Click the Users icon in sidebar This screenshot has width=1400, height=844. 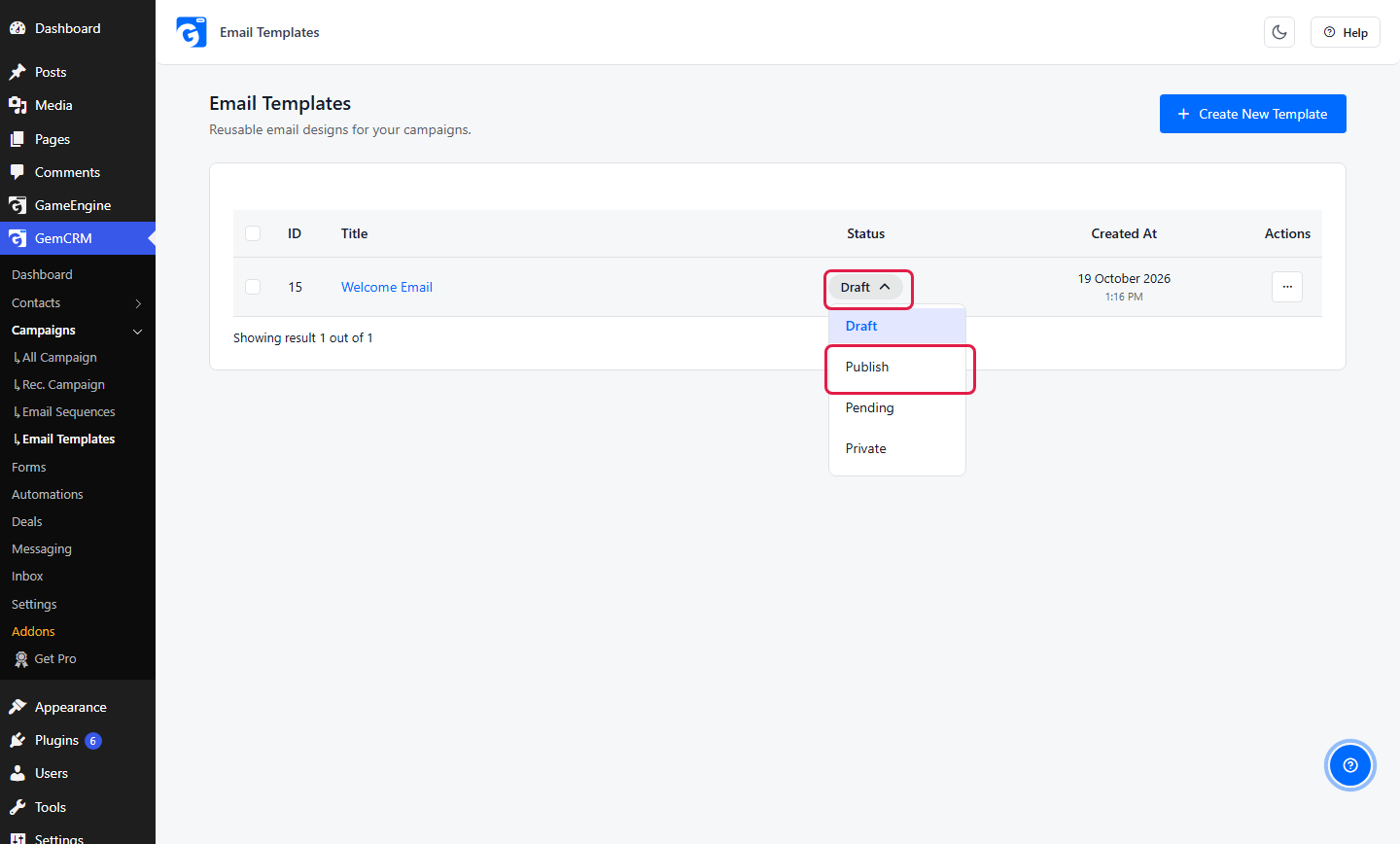17,774
